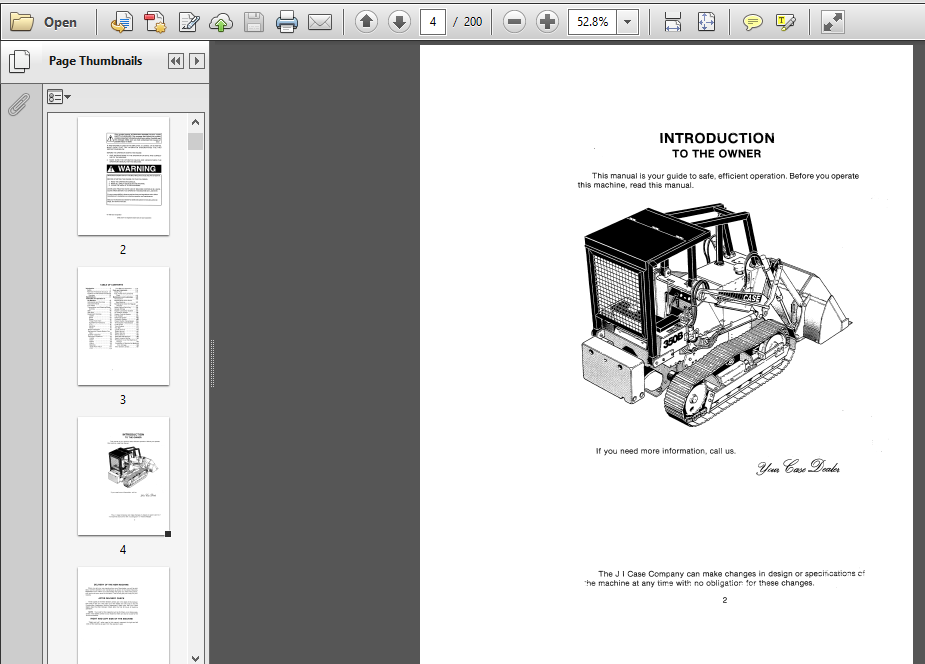Viewport: 925px width, 664px height.
Task: Open the Attachments paperclip panel
Action: 19,104
